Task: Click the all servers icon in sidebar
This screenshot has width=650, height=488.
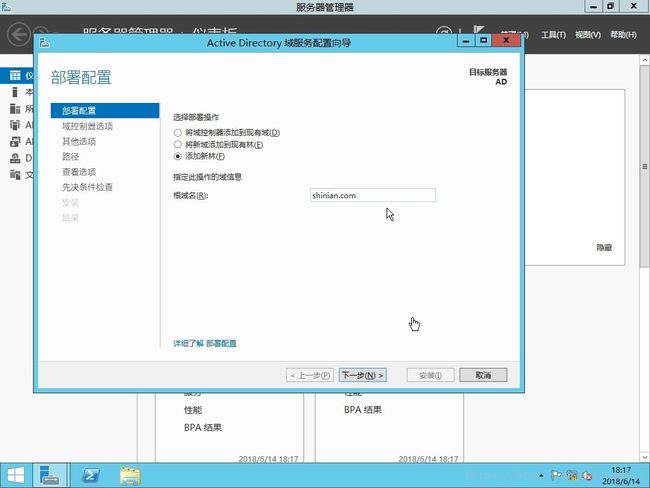Action: click(x=15, y=109)
